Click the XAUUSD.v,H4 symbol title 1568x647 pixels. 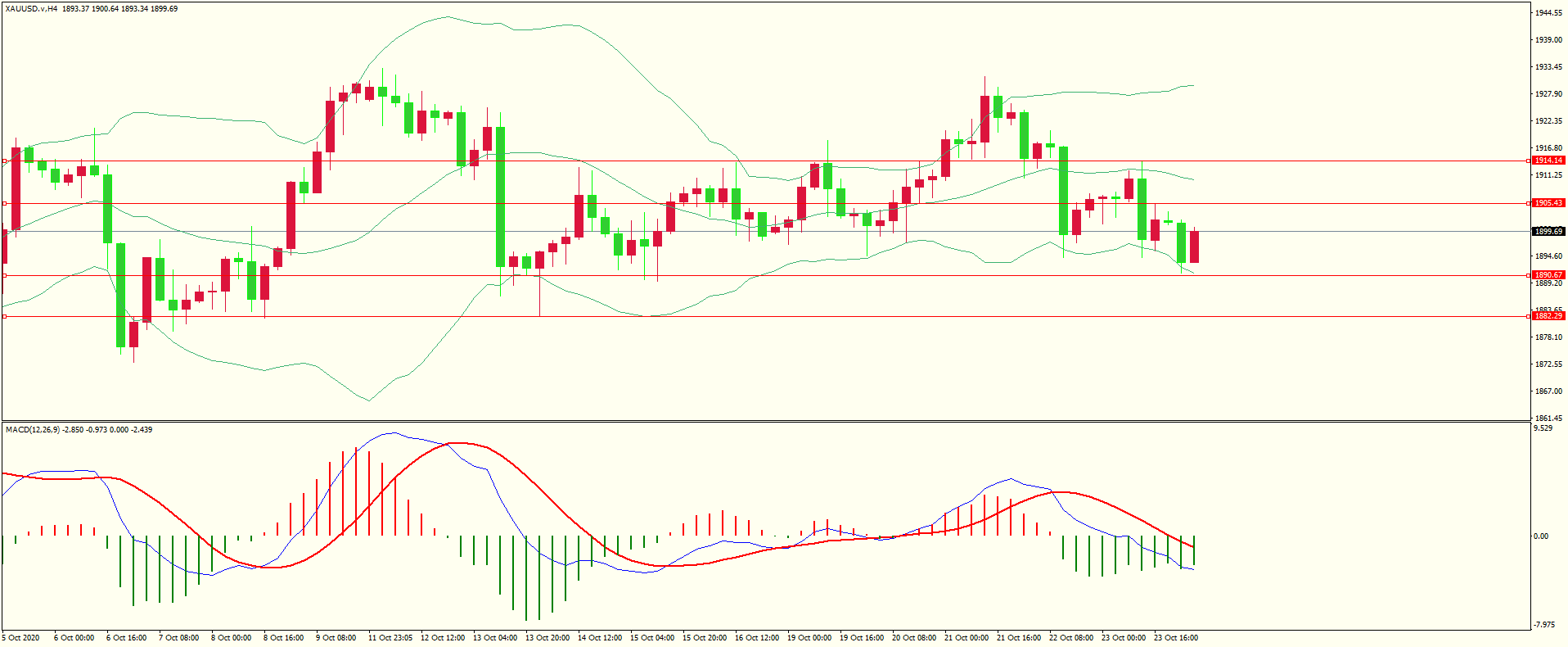(x=31, y=8)
